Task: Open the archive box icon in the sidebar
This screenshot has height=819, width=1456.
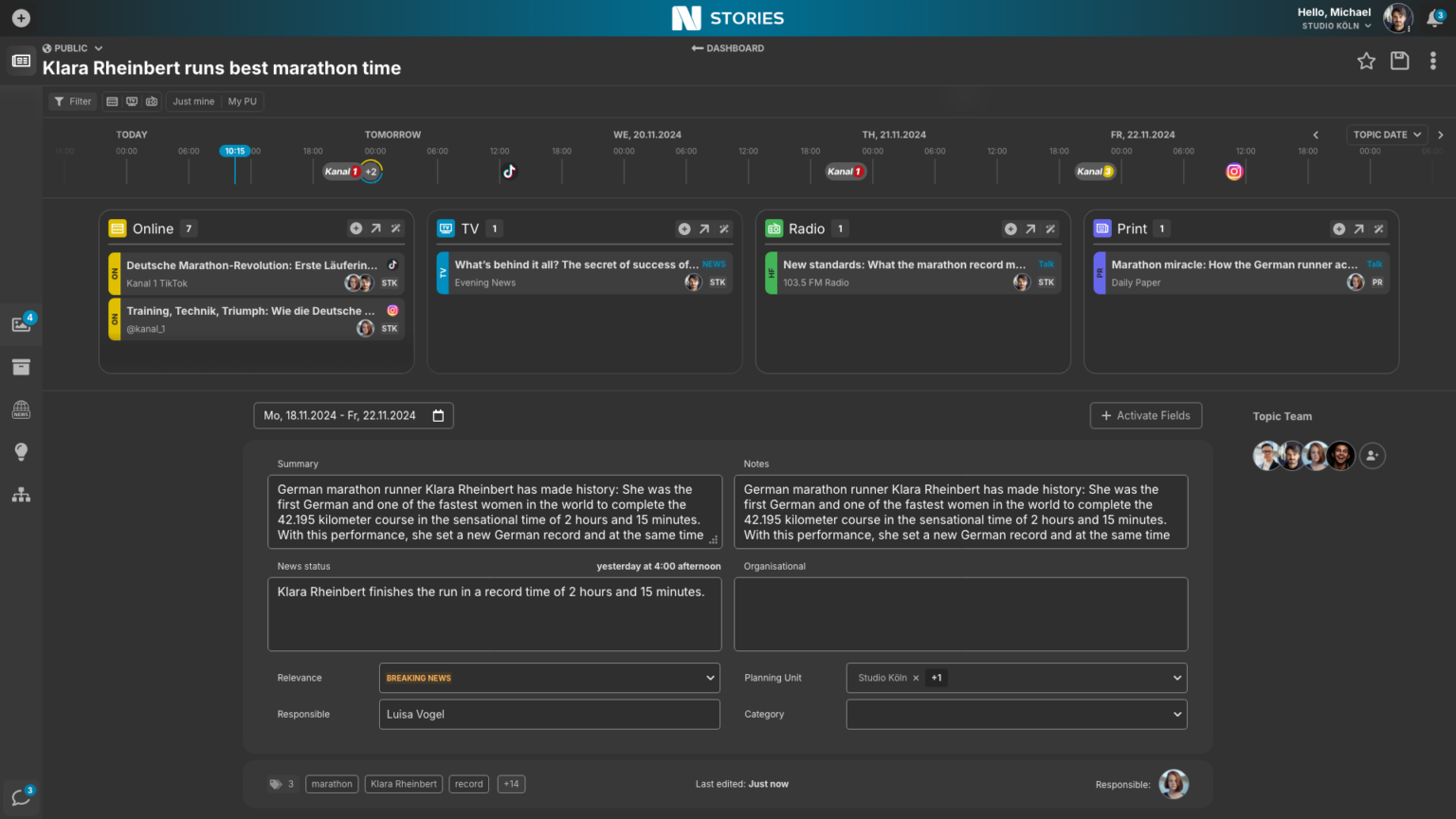Action: pos(21,367)
